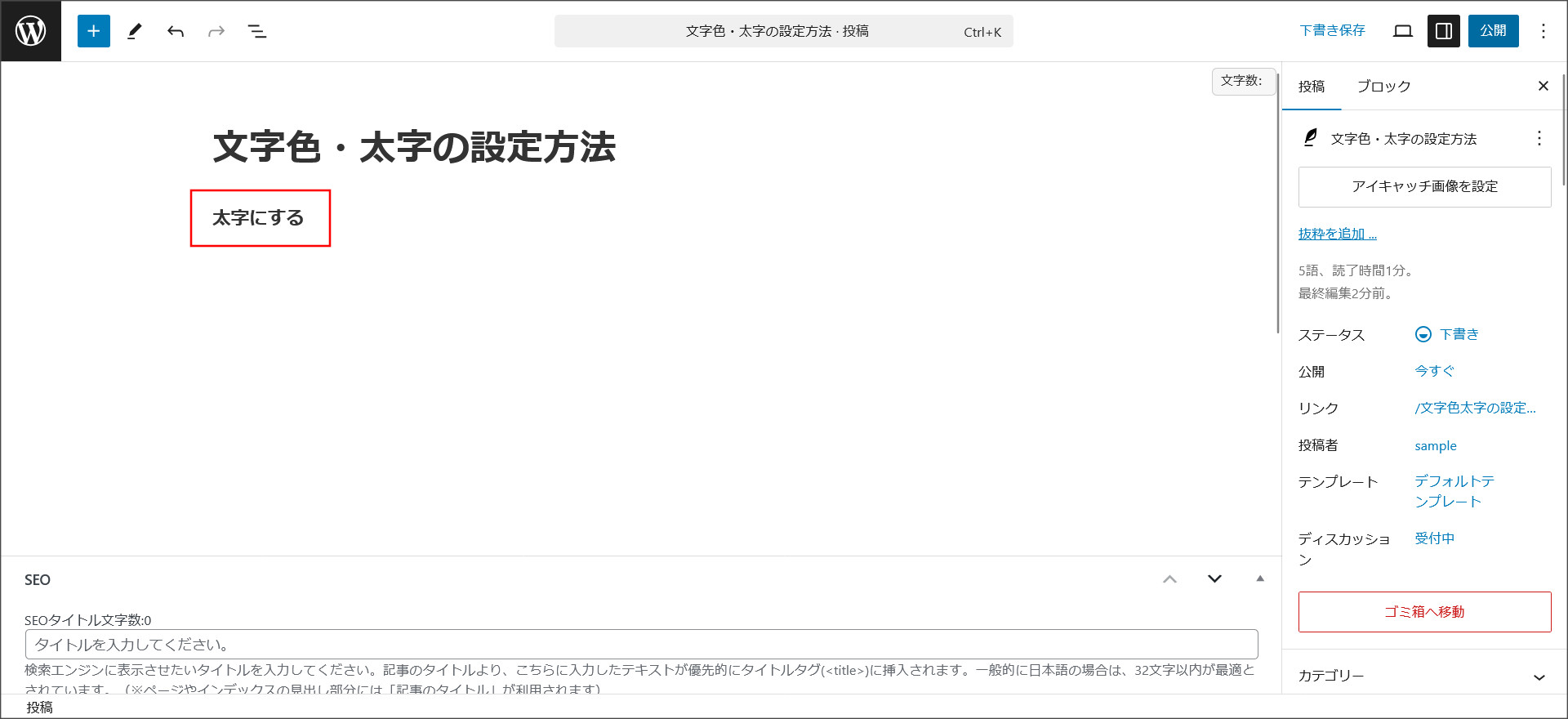Move SEO panel down with arrow
The height and width of the screenshot is (719, 1568).
(x=1215, y=579)
